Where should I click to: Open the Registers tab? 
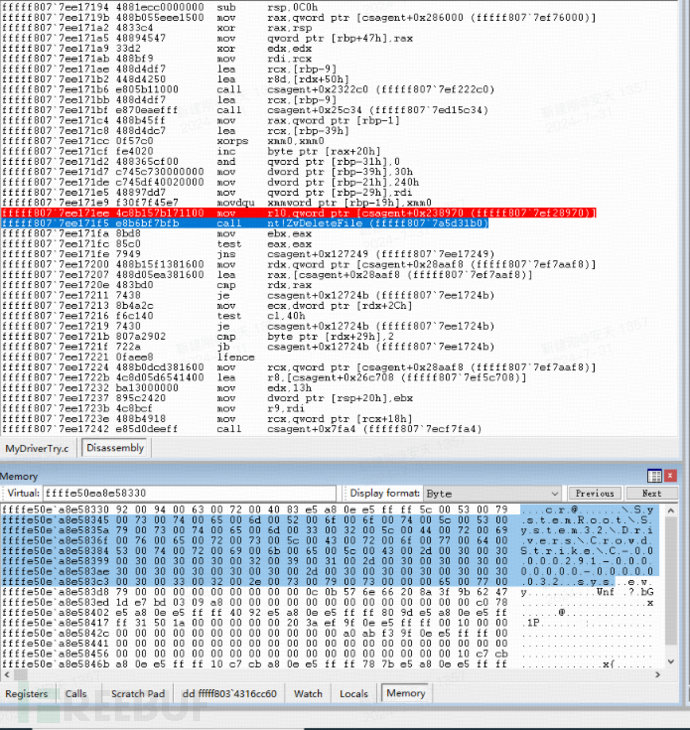pyautogui.click(x=27, y=694)
